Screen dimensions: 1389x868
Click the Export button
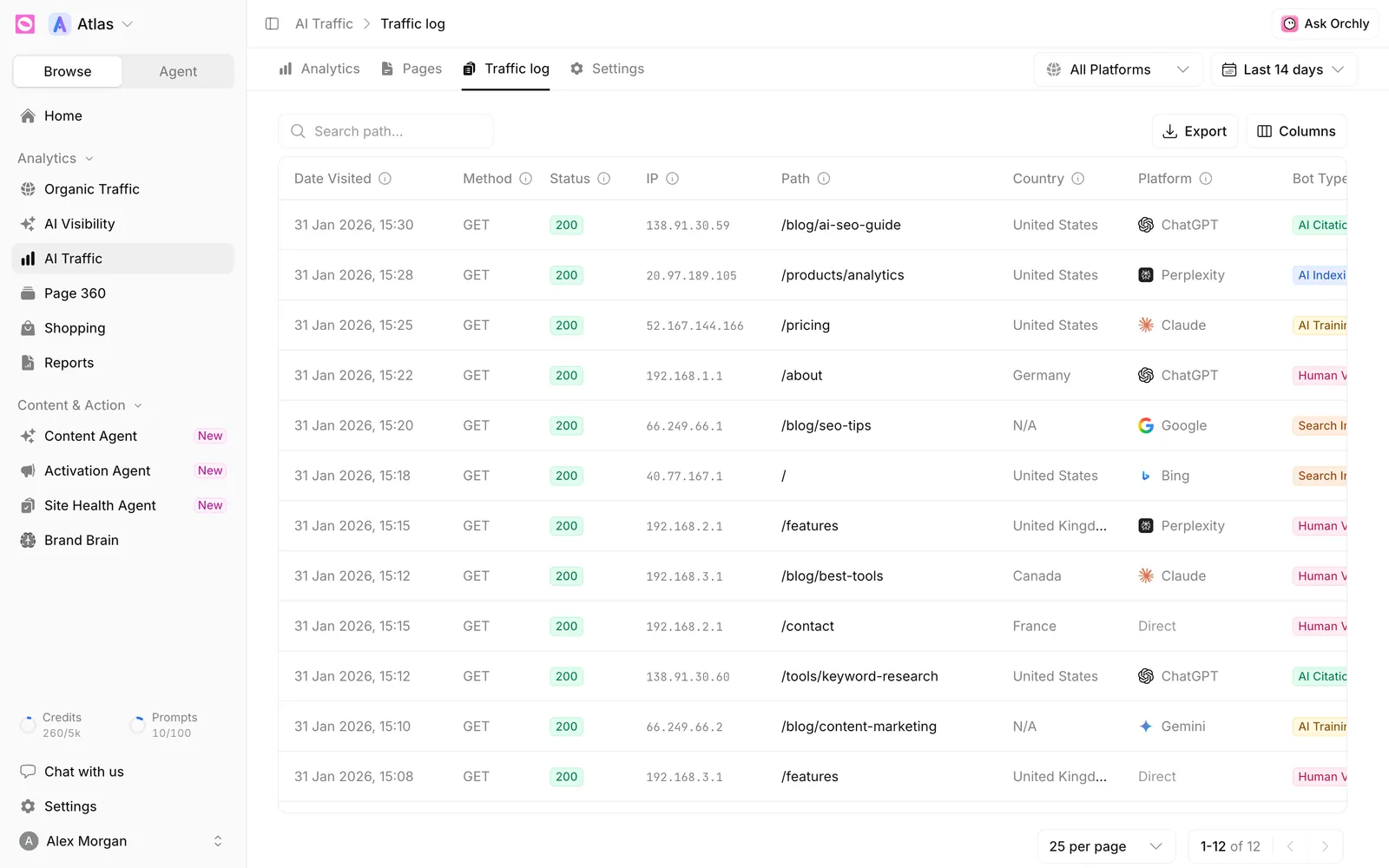(x=1195, y=131)
